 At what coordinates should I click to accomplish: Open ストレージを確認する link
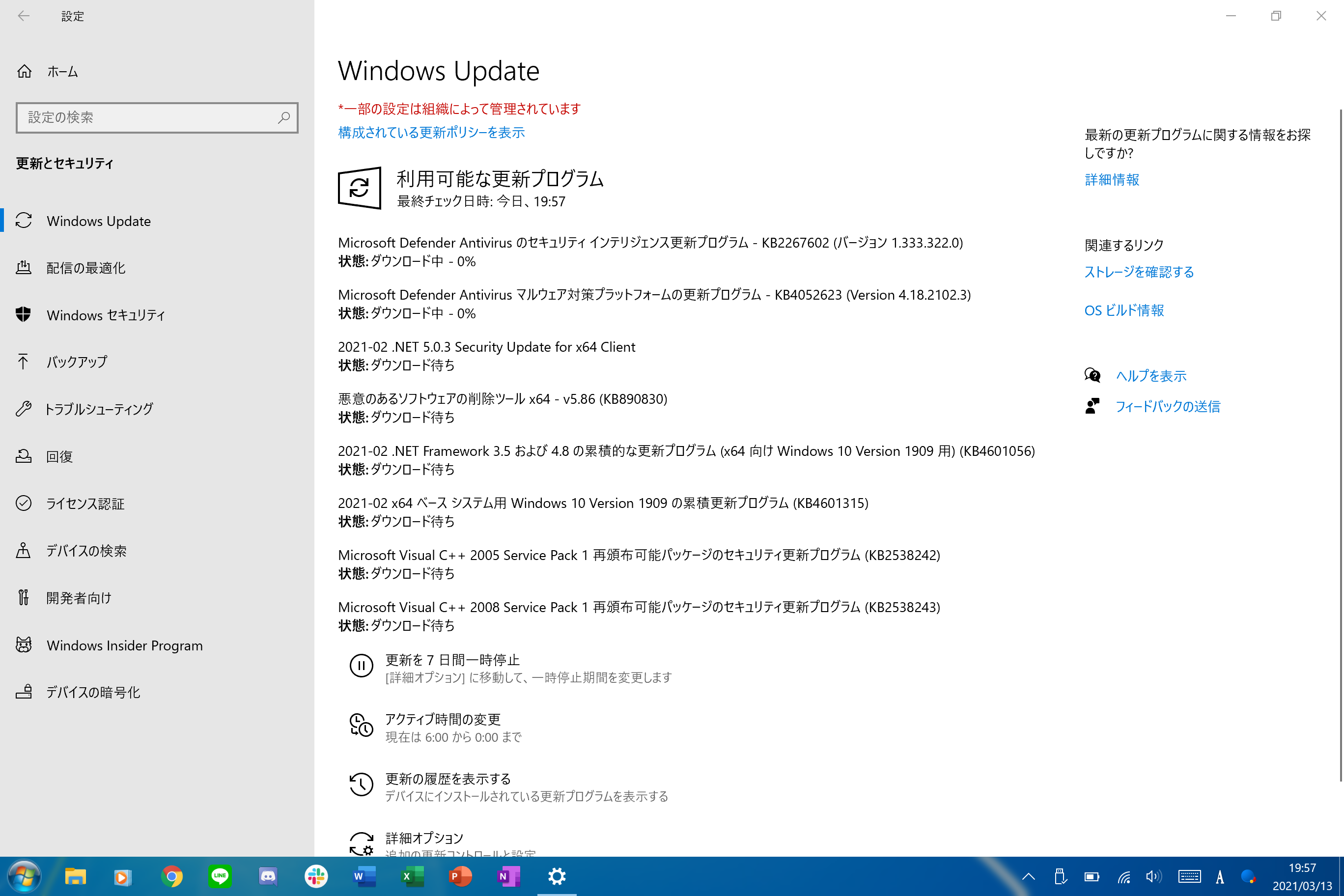click(x=1139, y=272)
